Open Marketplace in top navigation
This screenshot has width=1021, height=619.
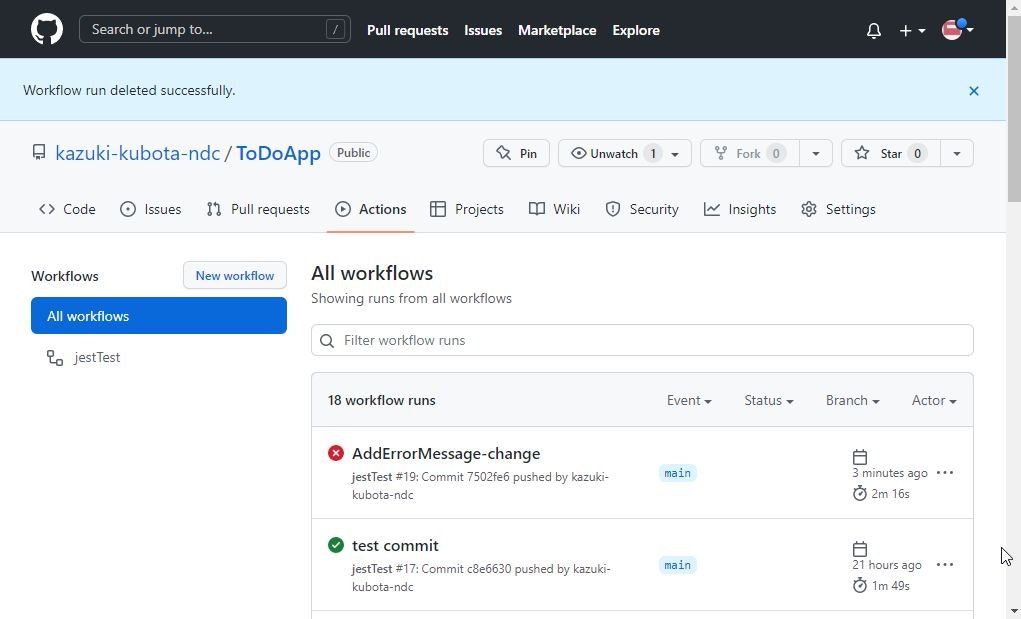tap(557, 30)
